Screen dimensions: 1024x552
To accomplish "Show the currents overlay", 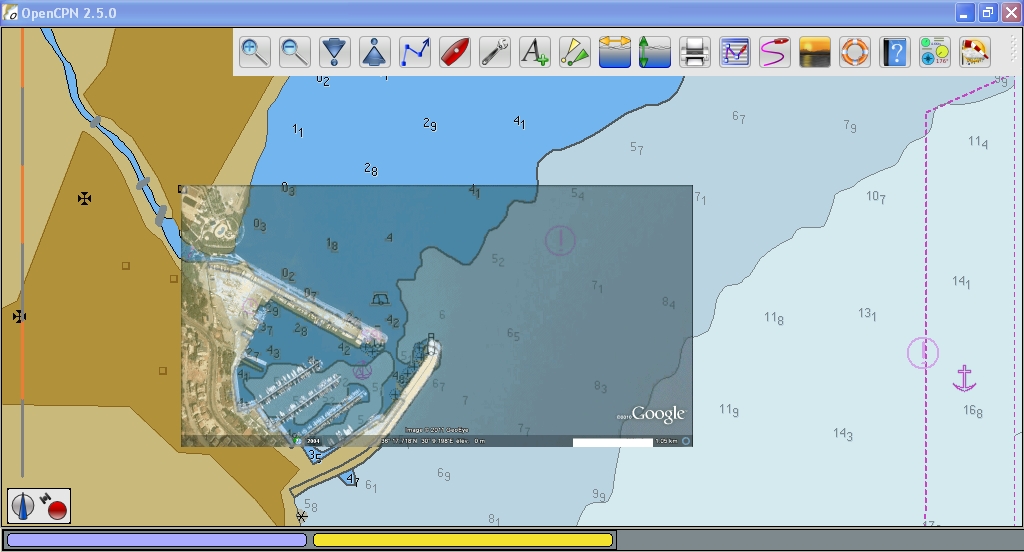I will click(615, 52).
